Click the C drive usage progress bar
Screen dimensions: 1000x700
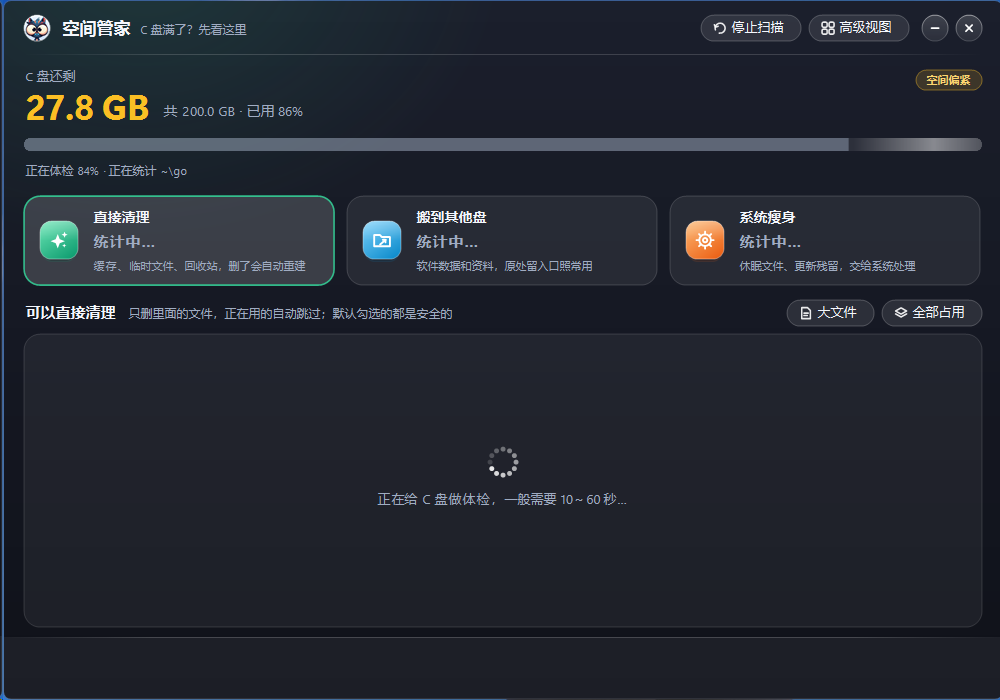pyautogui.click(x=503, y=145)
